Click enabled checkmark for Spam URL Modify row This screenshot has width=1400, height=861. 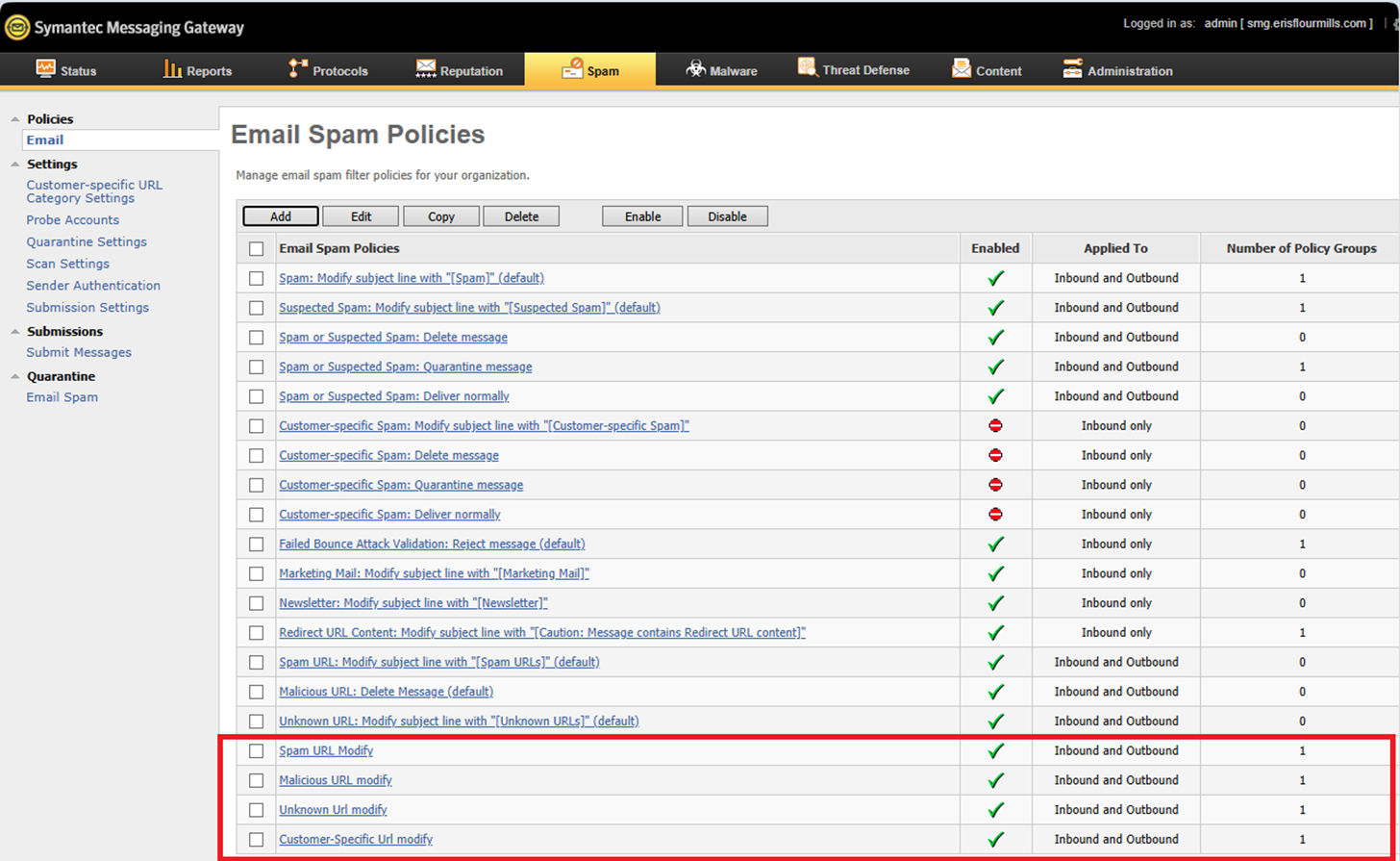[x=996, y=750]
